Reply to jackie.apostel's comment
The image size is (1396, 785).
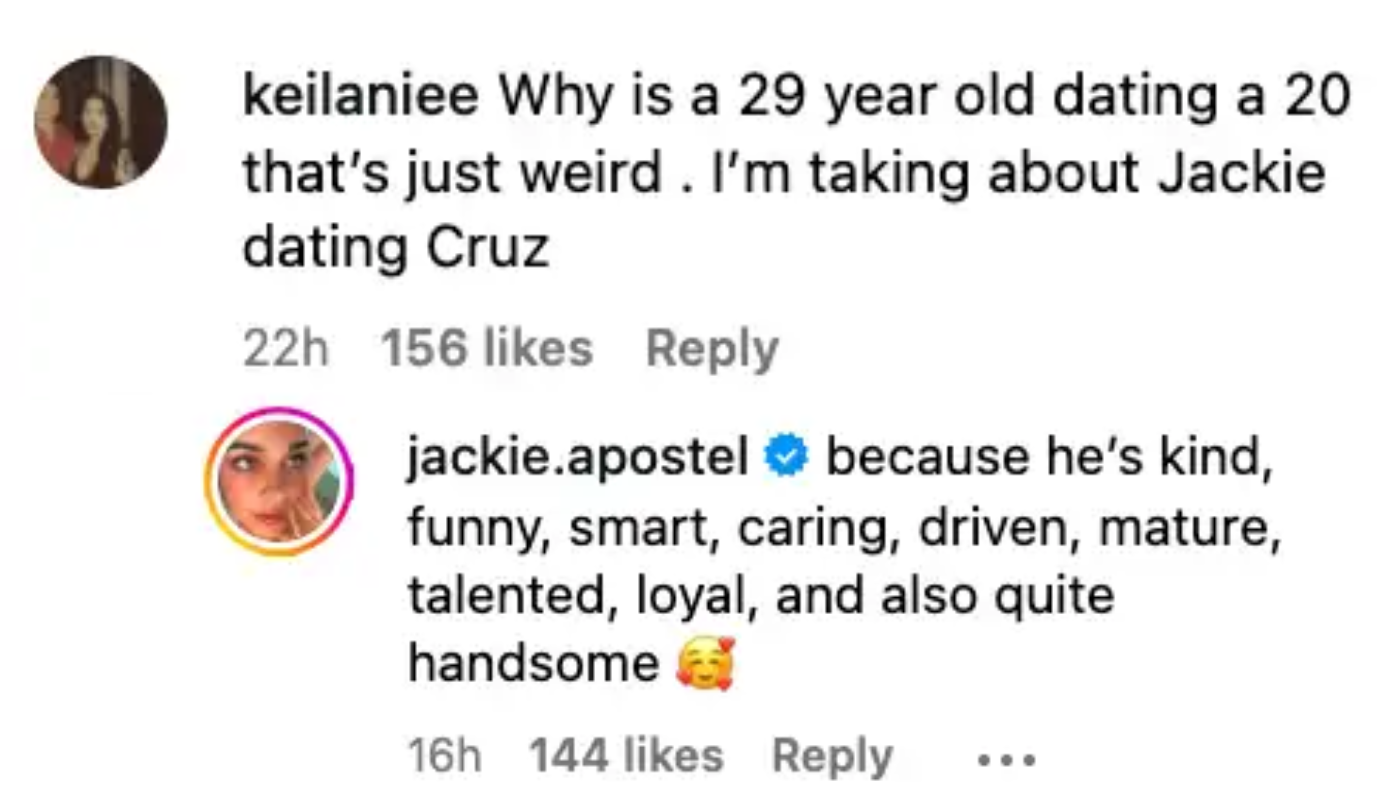(x=833, y=756)
